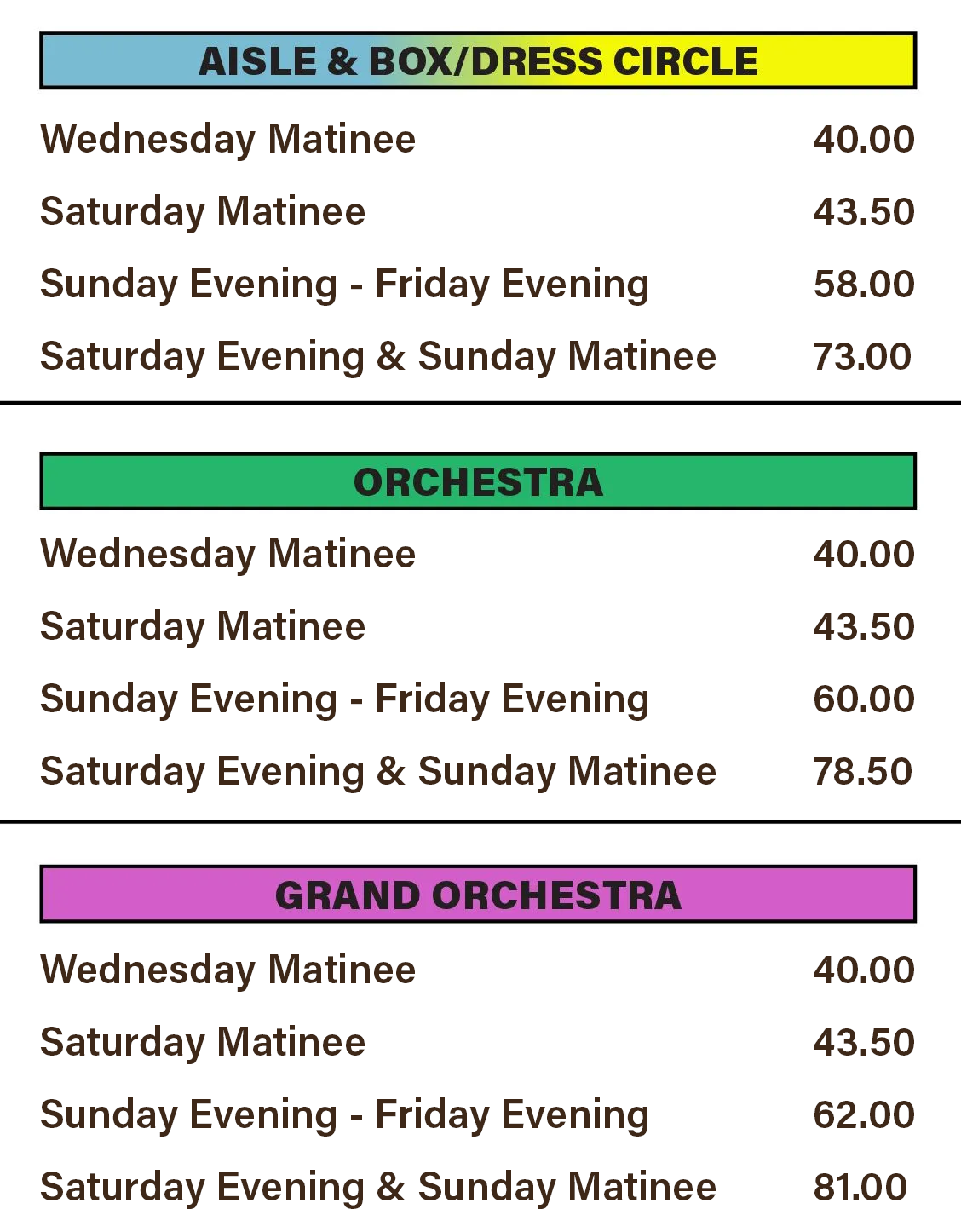Select Wednesday Matinee under Grand Orchestra

228,970
